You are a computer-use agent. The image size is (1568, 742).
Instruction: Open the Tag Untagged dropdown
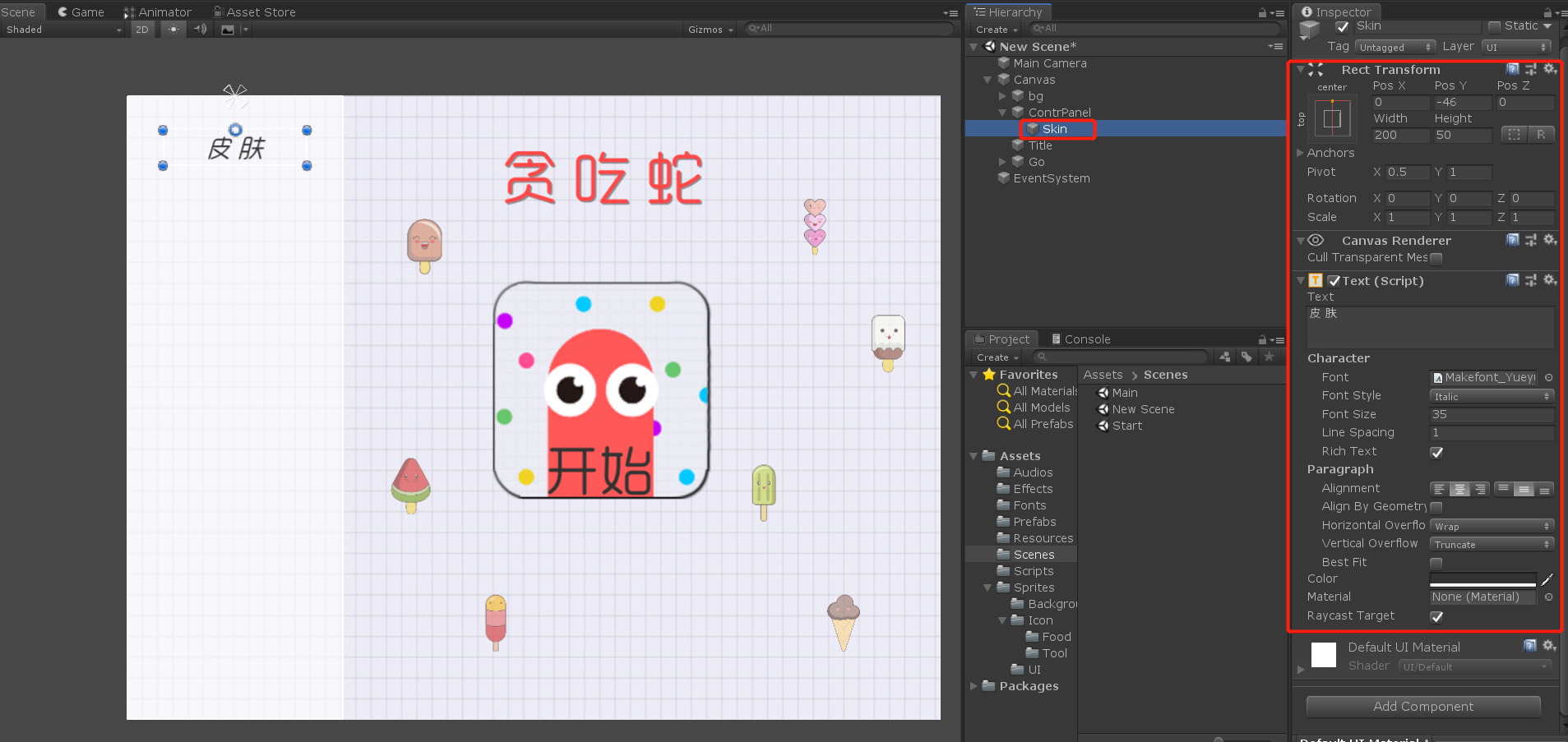tap(1395, 47)
